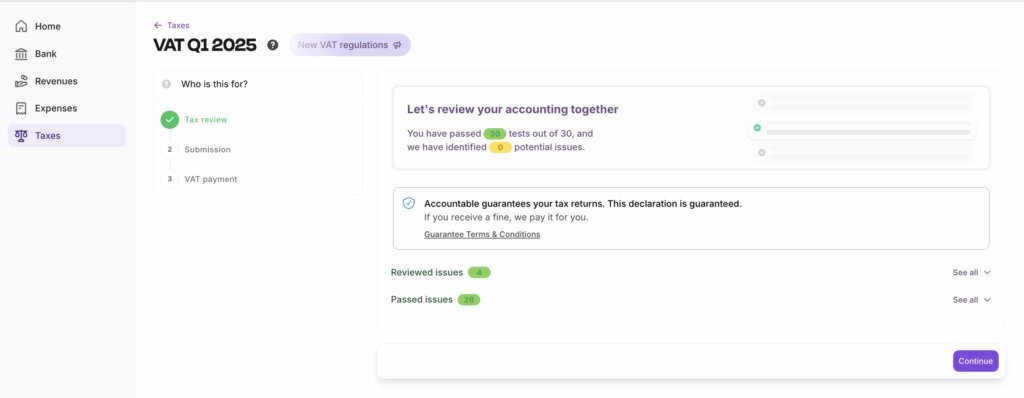The image size is (1024, 398).
Task: Click the green Tax review checkmark
Action: (170, 120)
